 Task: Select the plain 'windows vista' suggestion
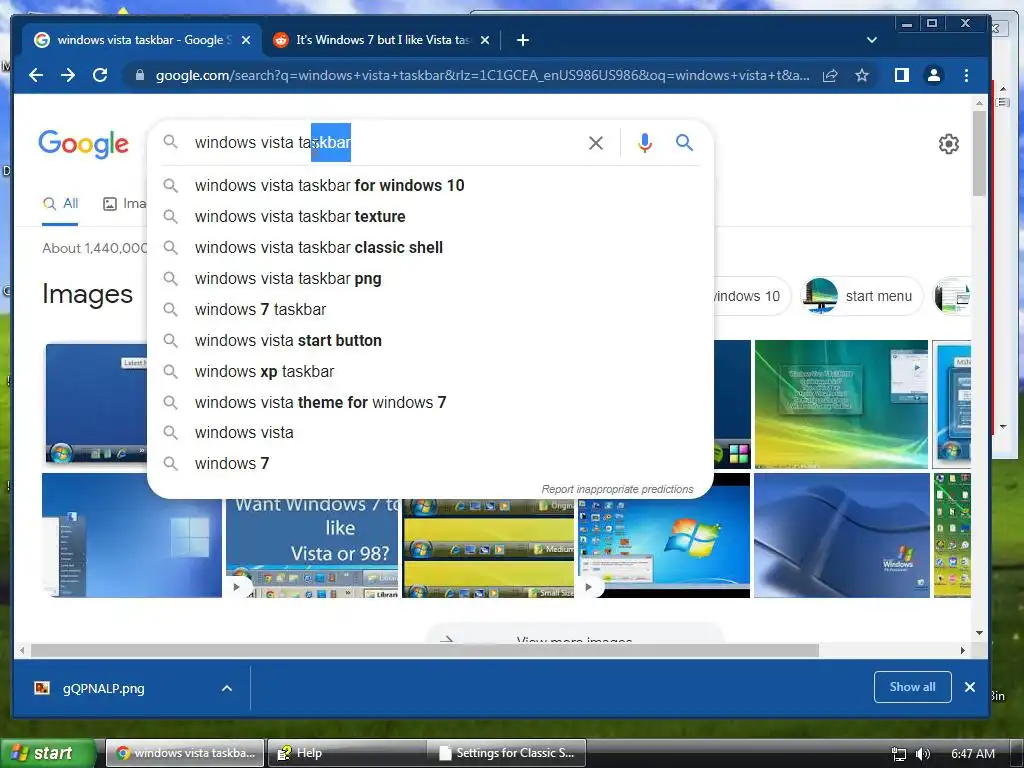click(430, 432)
